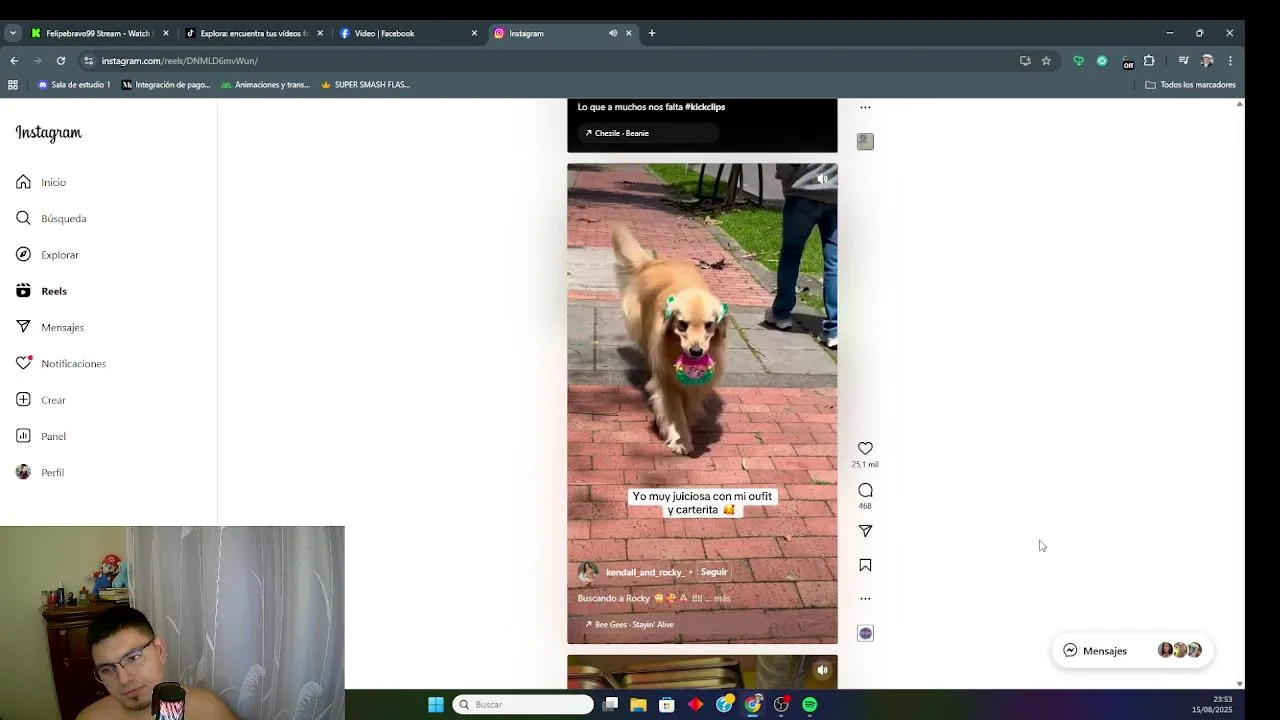Toggle sound on the dog reel
Viewport: 1280px width, 720px height.
click(822, 179)
